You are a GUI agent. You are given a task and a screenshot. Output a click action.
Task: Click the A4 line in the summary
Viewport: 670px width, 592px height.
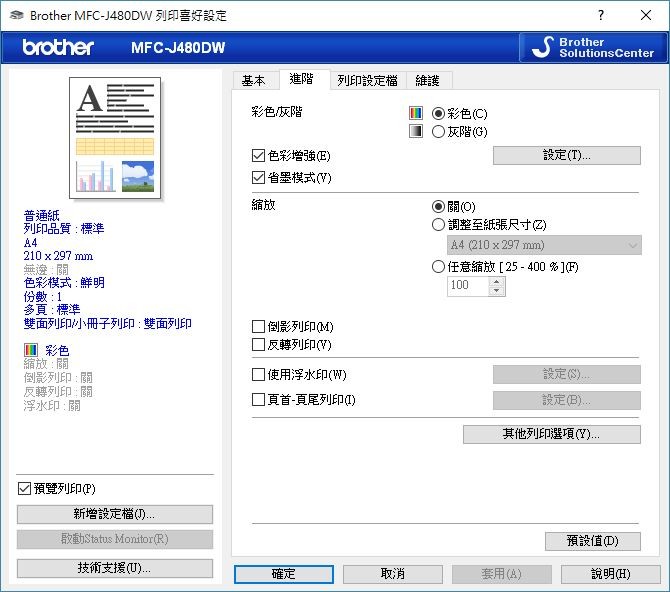[31, 242]
